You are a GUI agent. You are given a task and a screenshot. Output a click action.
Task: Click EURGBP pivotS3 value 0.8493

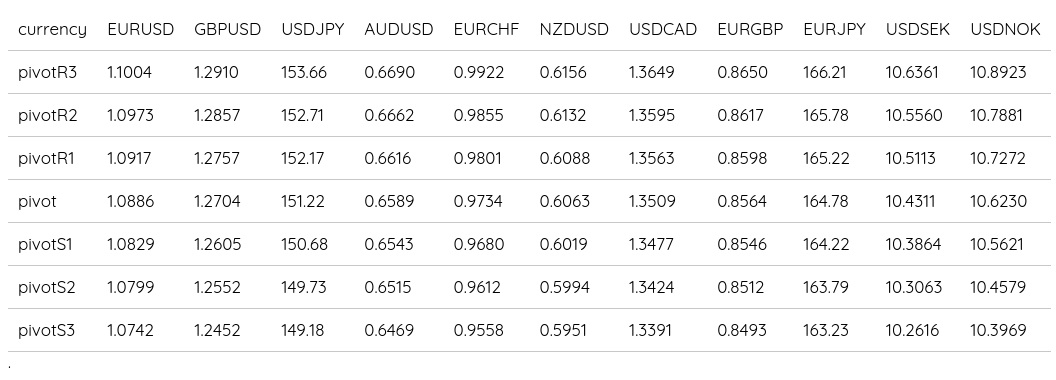[x=741, y=330]
